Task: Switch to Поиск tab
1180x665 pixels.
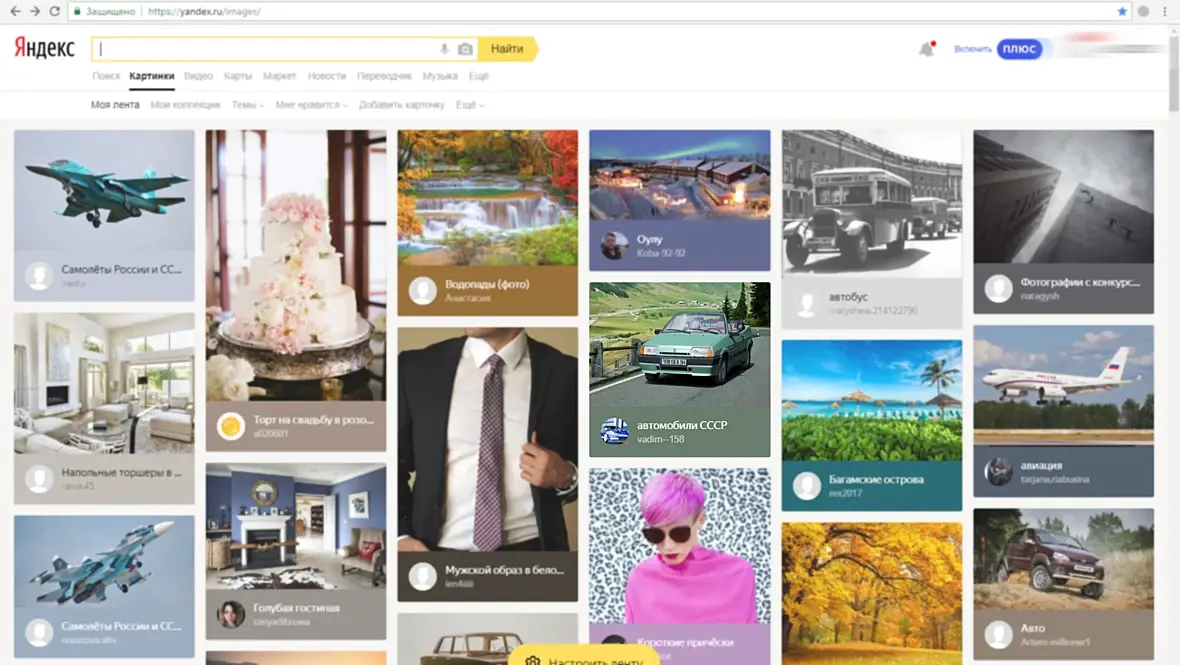Action: [106, 76]
